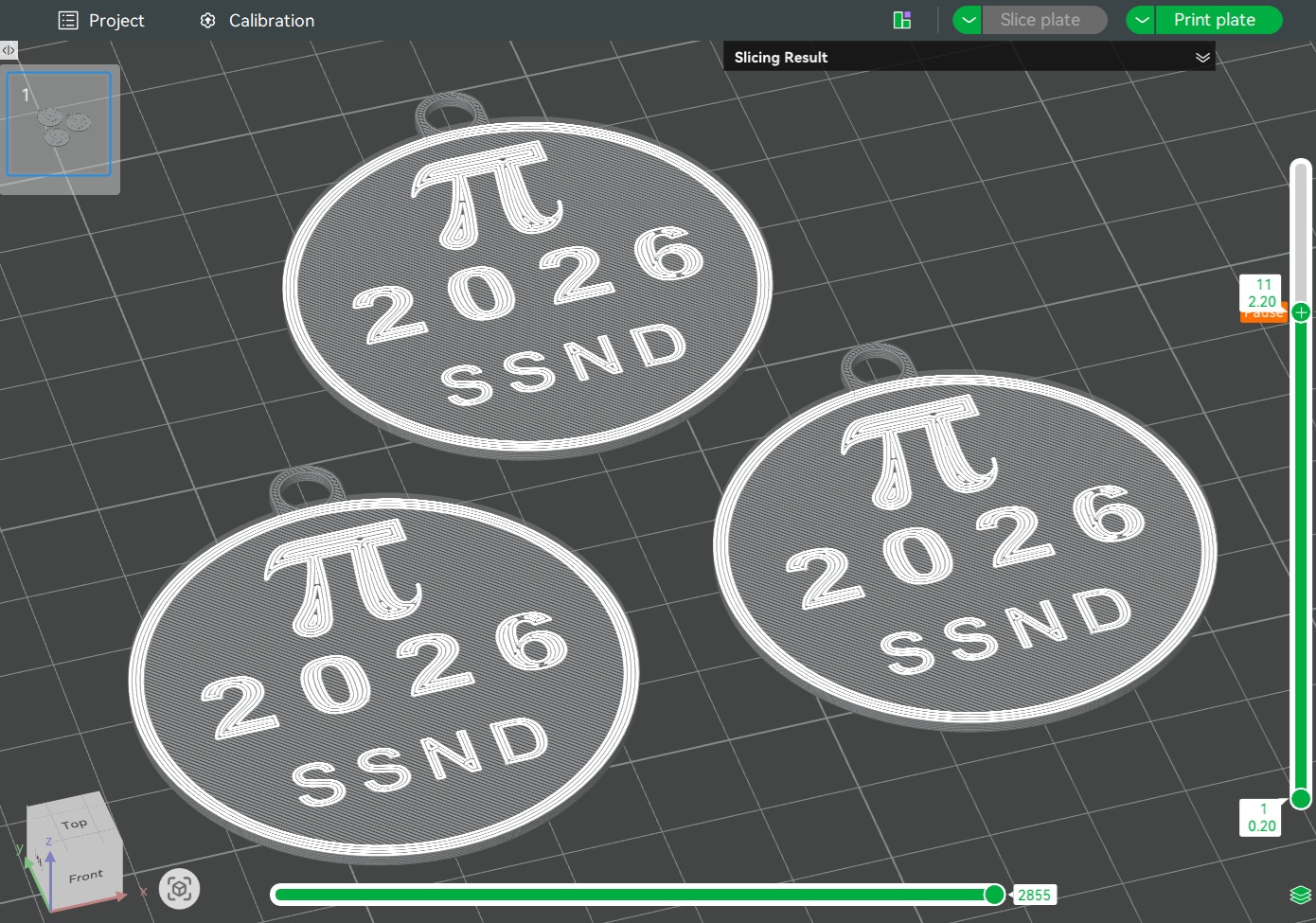Switch to the Project tab
This screenshot has height=923, width=1316.
pos(116,21)
